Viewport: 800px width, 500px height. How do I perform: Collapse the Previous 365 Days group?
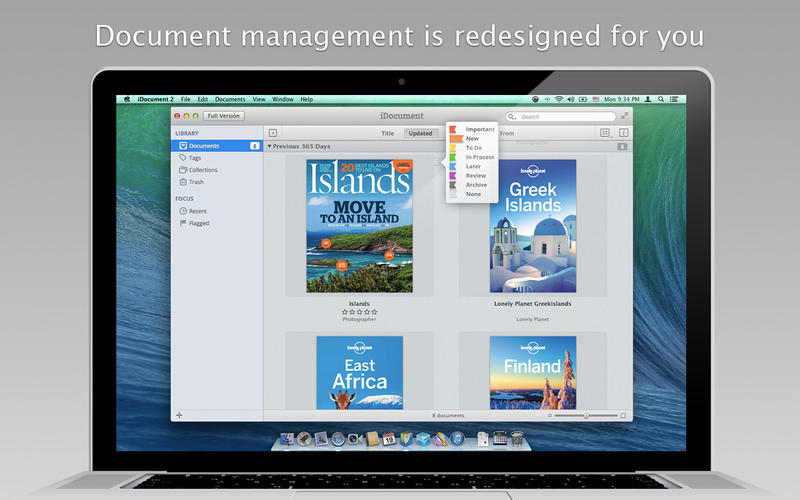270,146
